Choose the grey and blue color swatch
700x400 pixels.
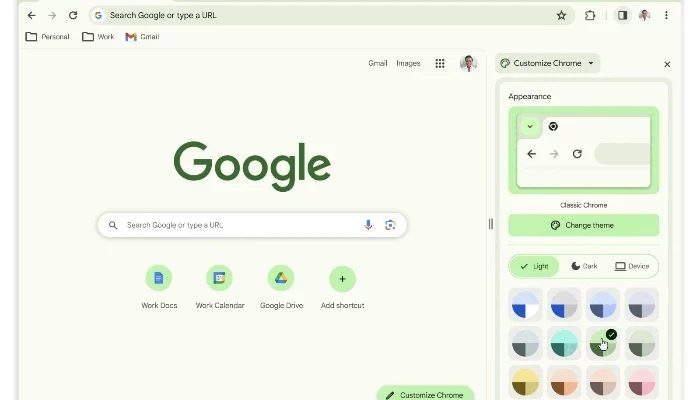point(564,305)
